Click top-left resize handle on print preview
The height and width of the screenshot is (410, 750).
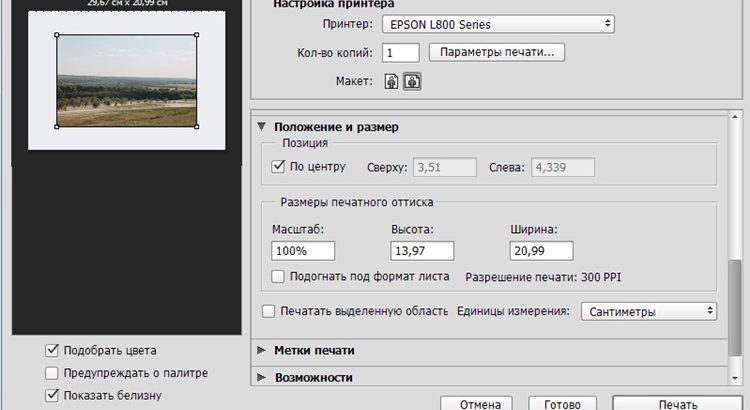[56, 35]
